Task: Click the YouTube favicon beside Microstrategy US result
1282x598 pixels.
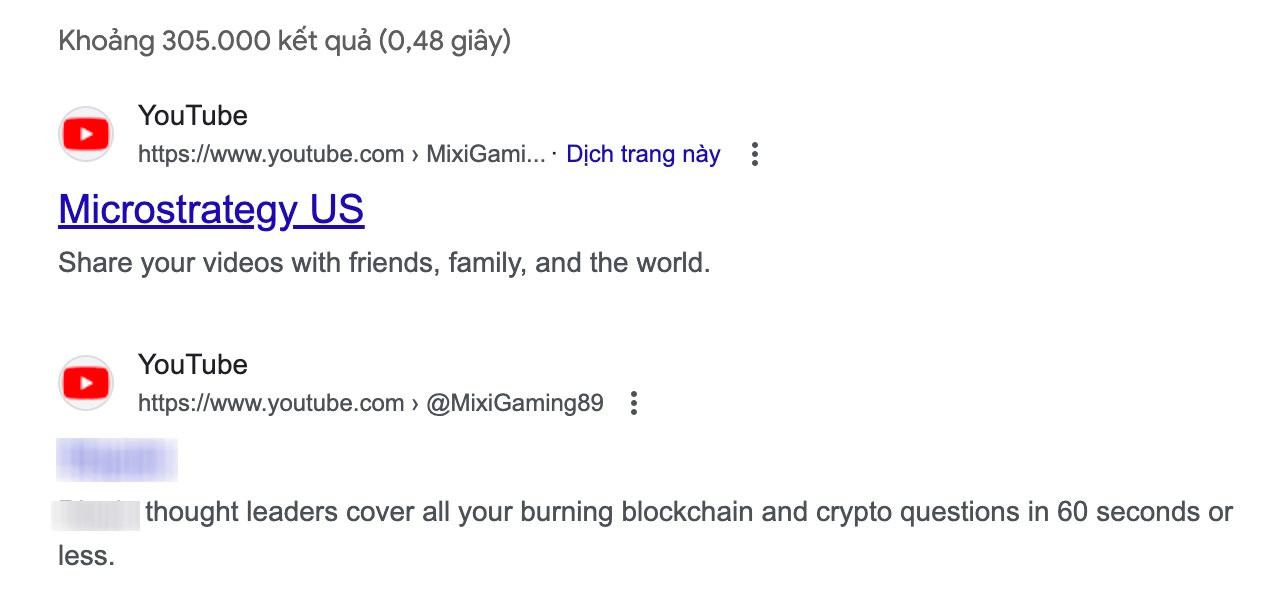Action: [86, 134]
